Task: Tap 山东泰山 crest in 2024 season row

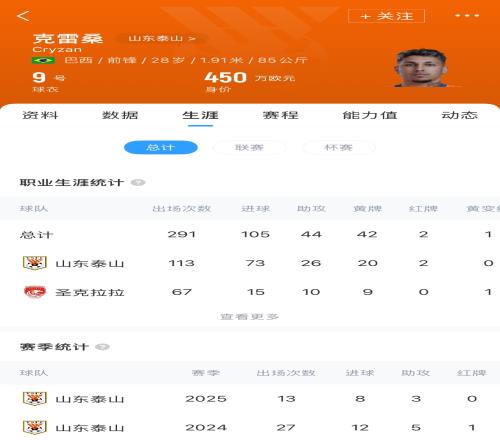Action: (x=35, y=427)
